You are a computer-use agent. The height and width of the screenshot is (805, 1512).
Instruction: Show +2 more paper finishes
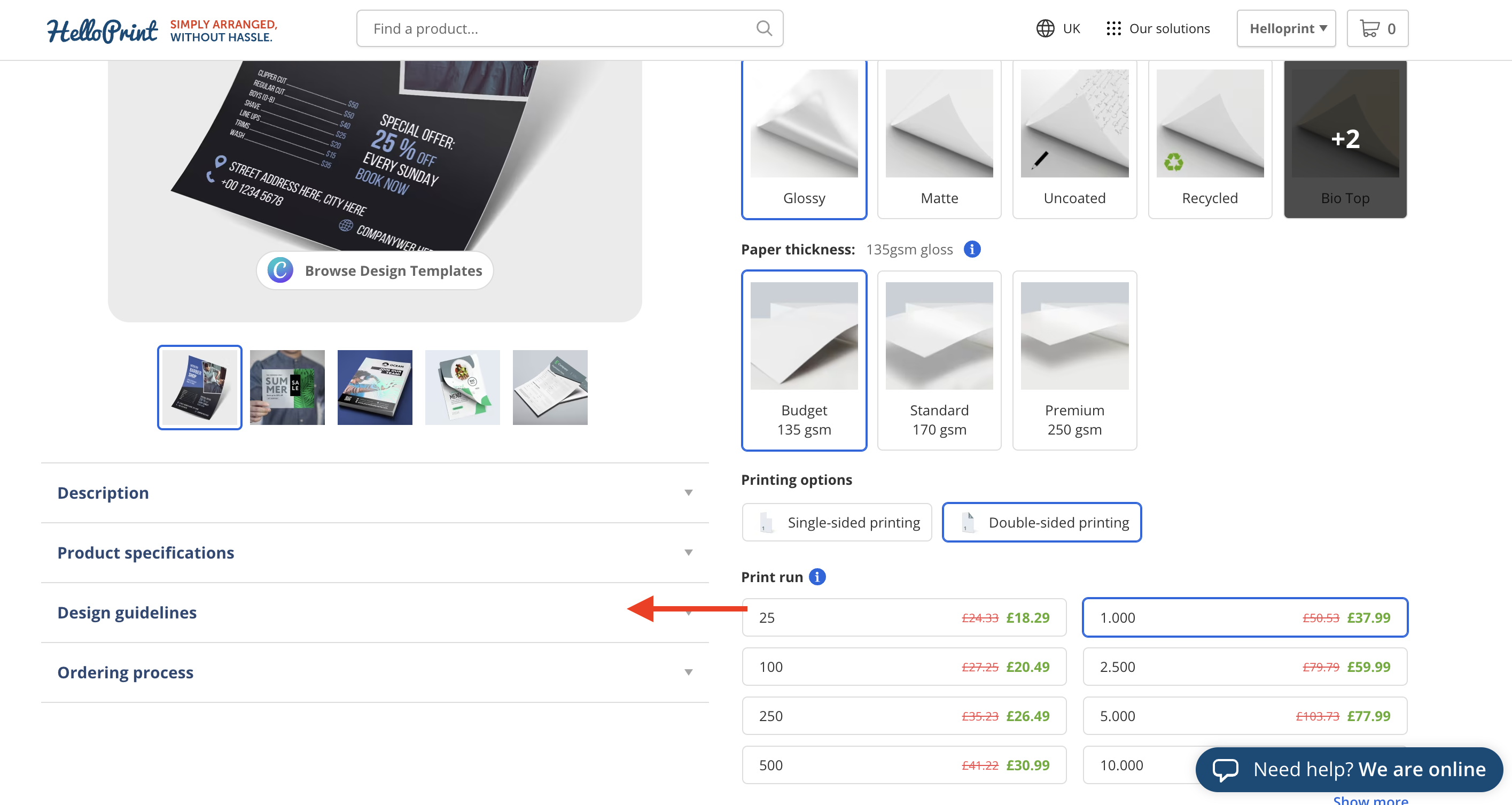tap(1345, 139)
